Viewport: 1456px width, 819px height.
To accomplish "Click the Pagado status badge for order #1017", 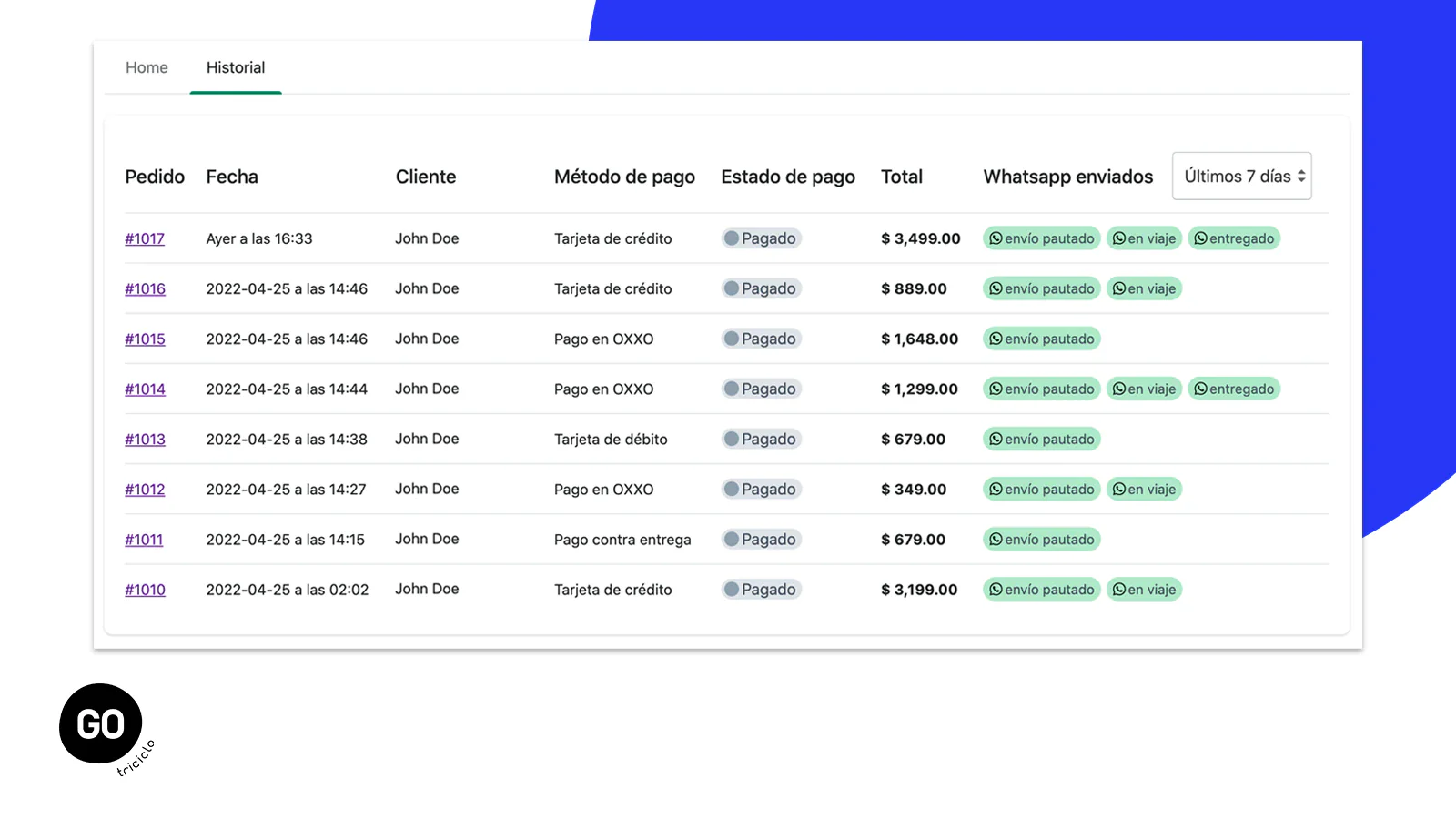I will click(x=761, y=238).
